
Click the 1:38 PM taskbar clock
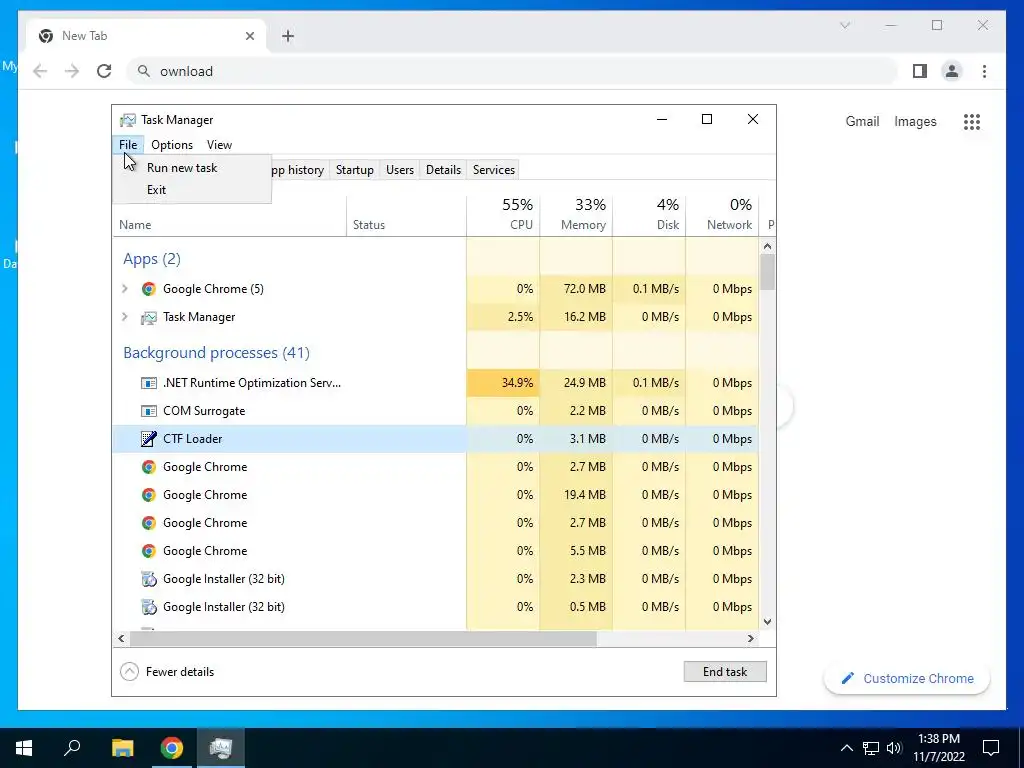pyautogui.click(x=938, y=748)
